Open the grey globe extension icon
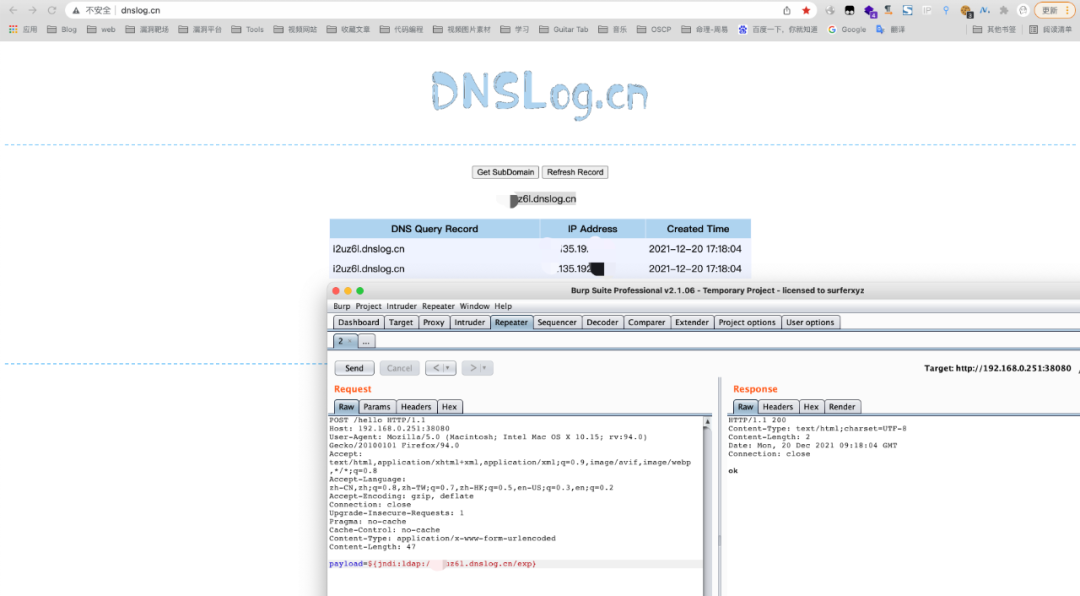The image size is (1080, 596). tap(830, 10)
